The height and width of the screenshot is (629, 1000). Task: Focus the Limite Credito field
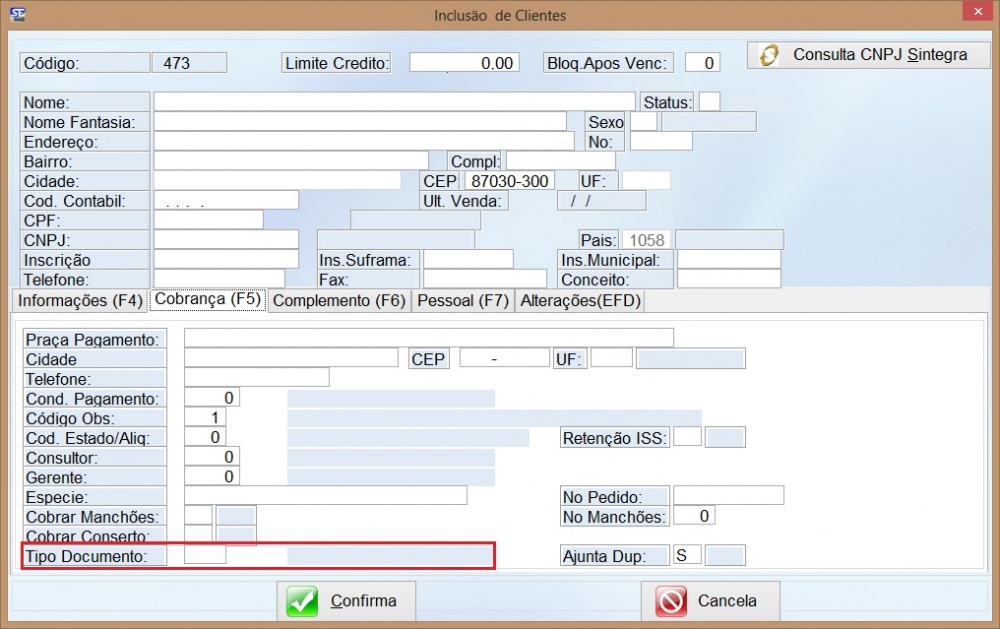pos(464,63)
